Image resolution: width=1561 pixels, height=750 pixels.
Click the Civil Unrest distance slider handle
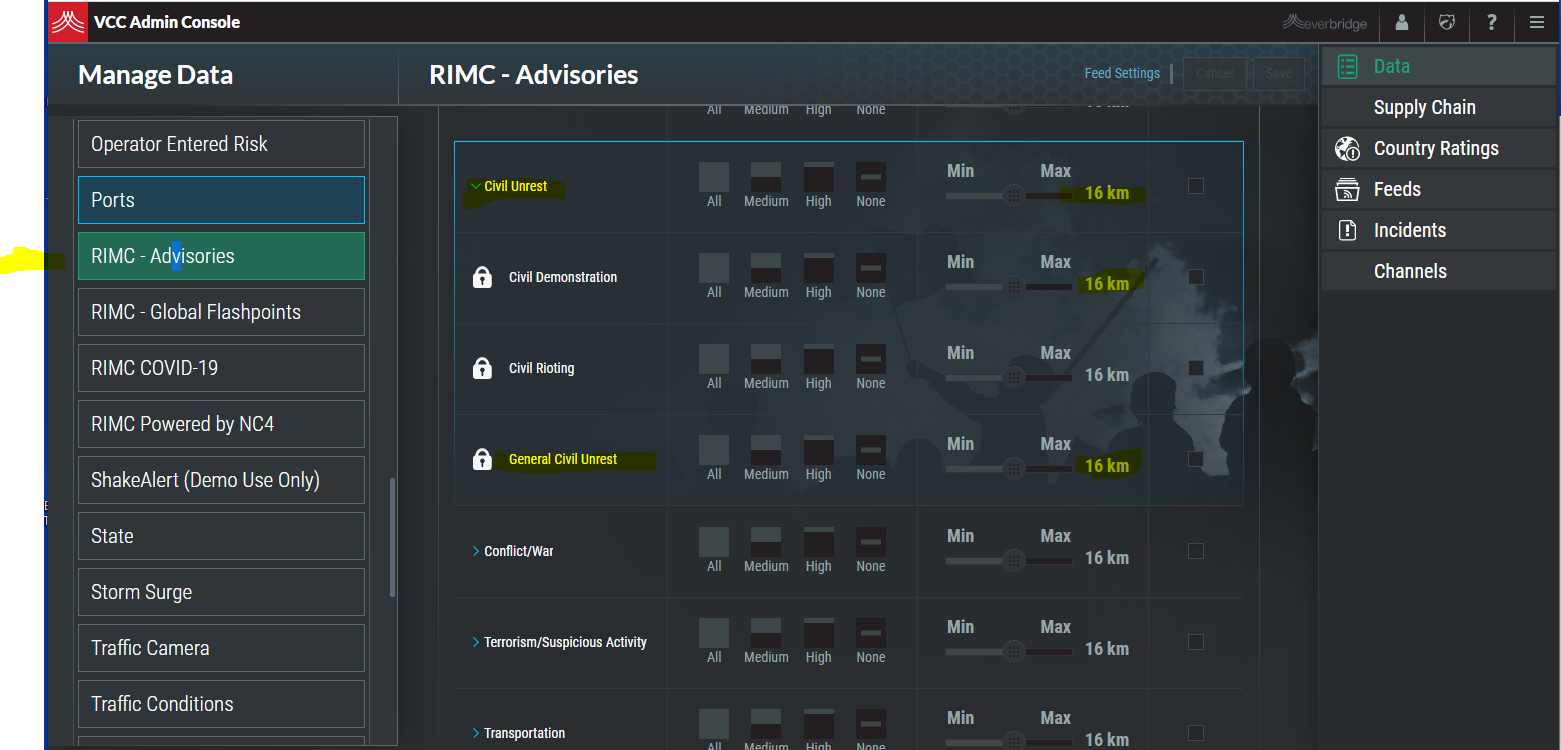[1013, 195]
